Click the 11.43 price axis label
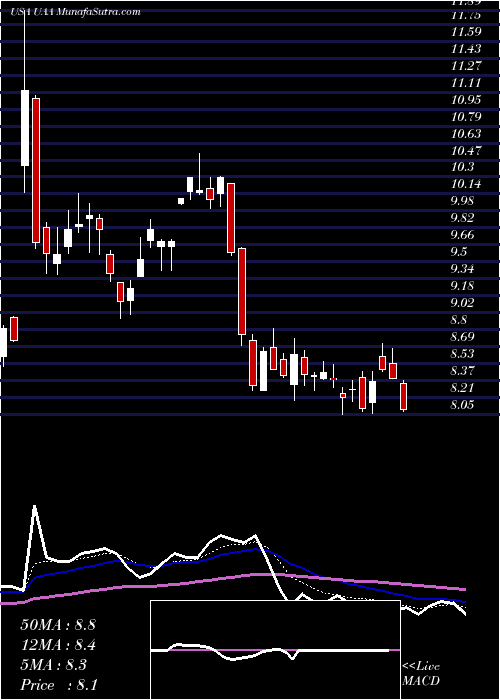This screenshot has width=500, height=700. pos(466,49)
